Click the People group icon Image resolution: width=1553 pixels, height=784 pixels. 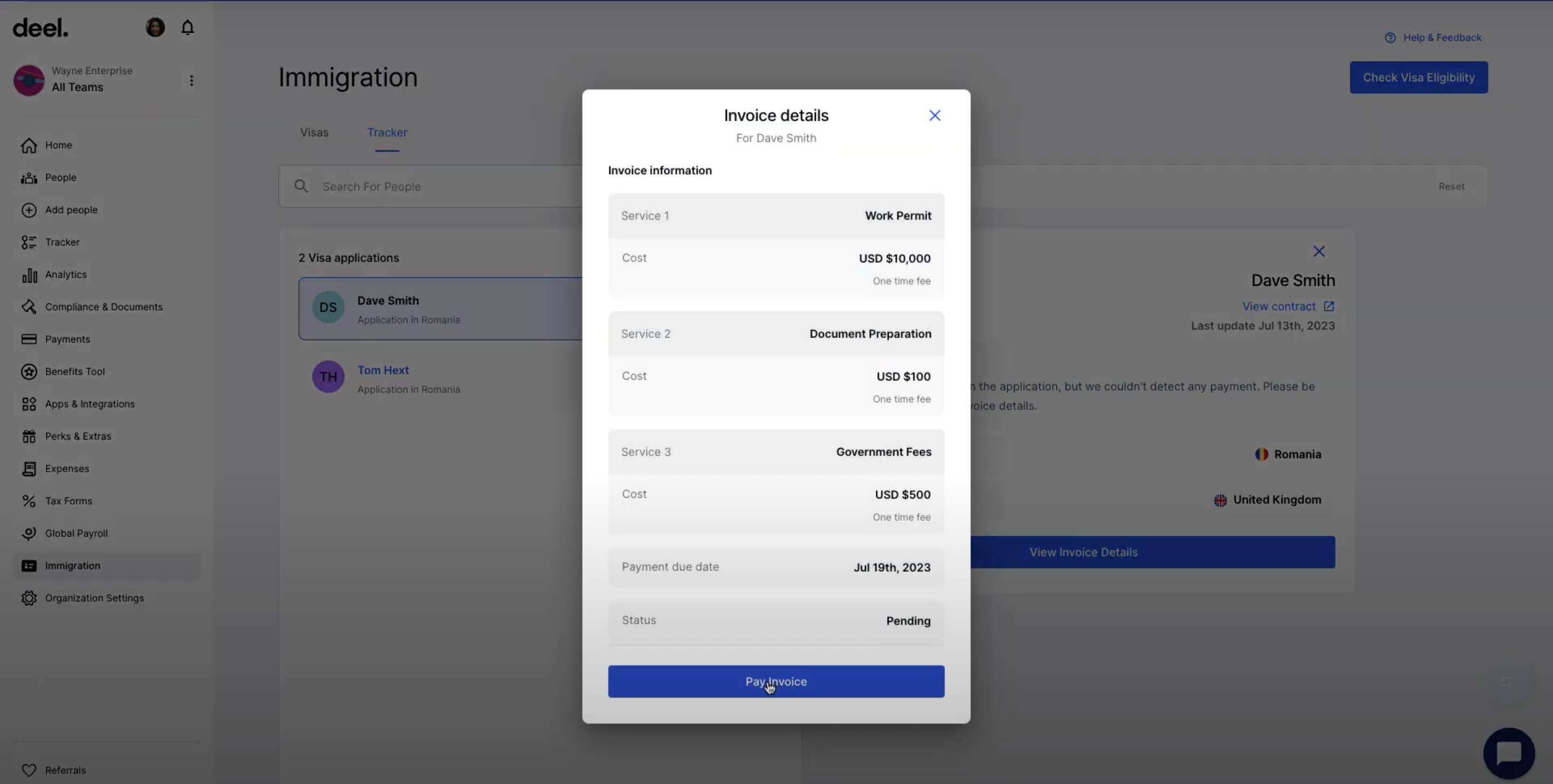point(29,178)
